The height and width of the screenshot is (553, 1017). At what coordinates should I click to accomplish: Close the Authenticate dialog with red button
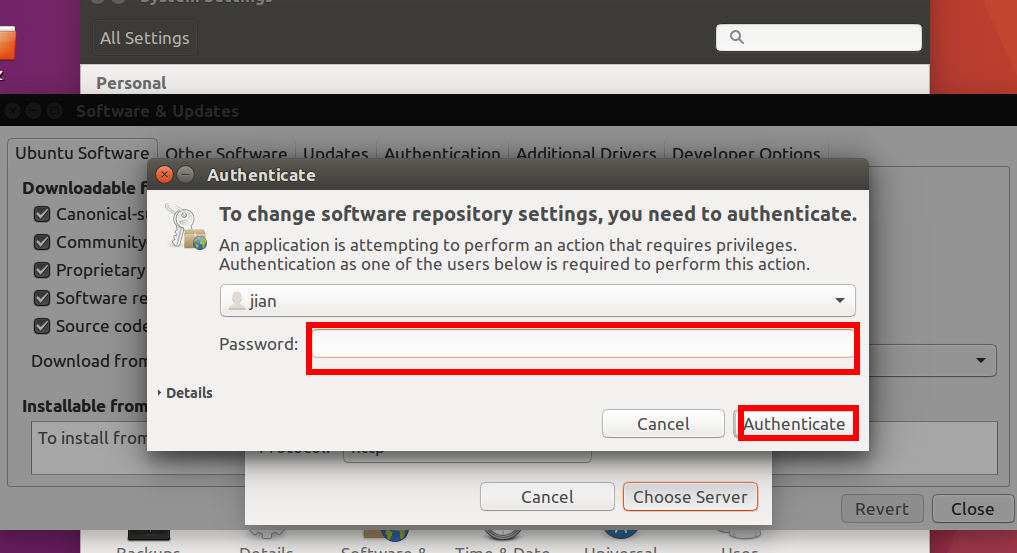tap(165, 174)
